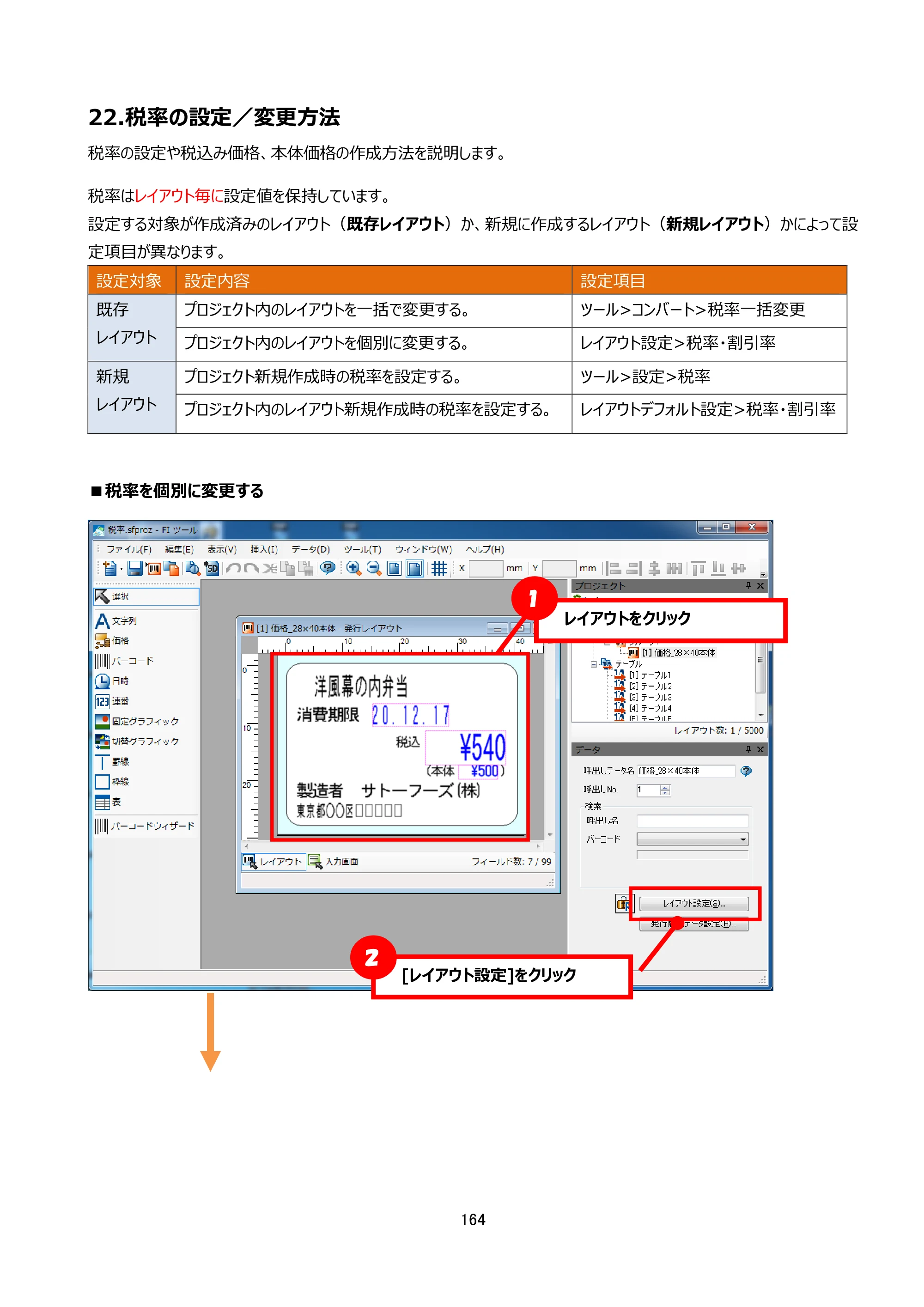Pick the 日時 date-time tool
Image resolution: width=924 pixels, height=1307 pixels.
(x=112, y=681)
